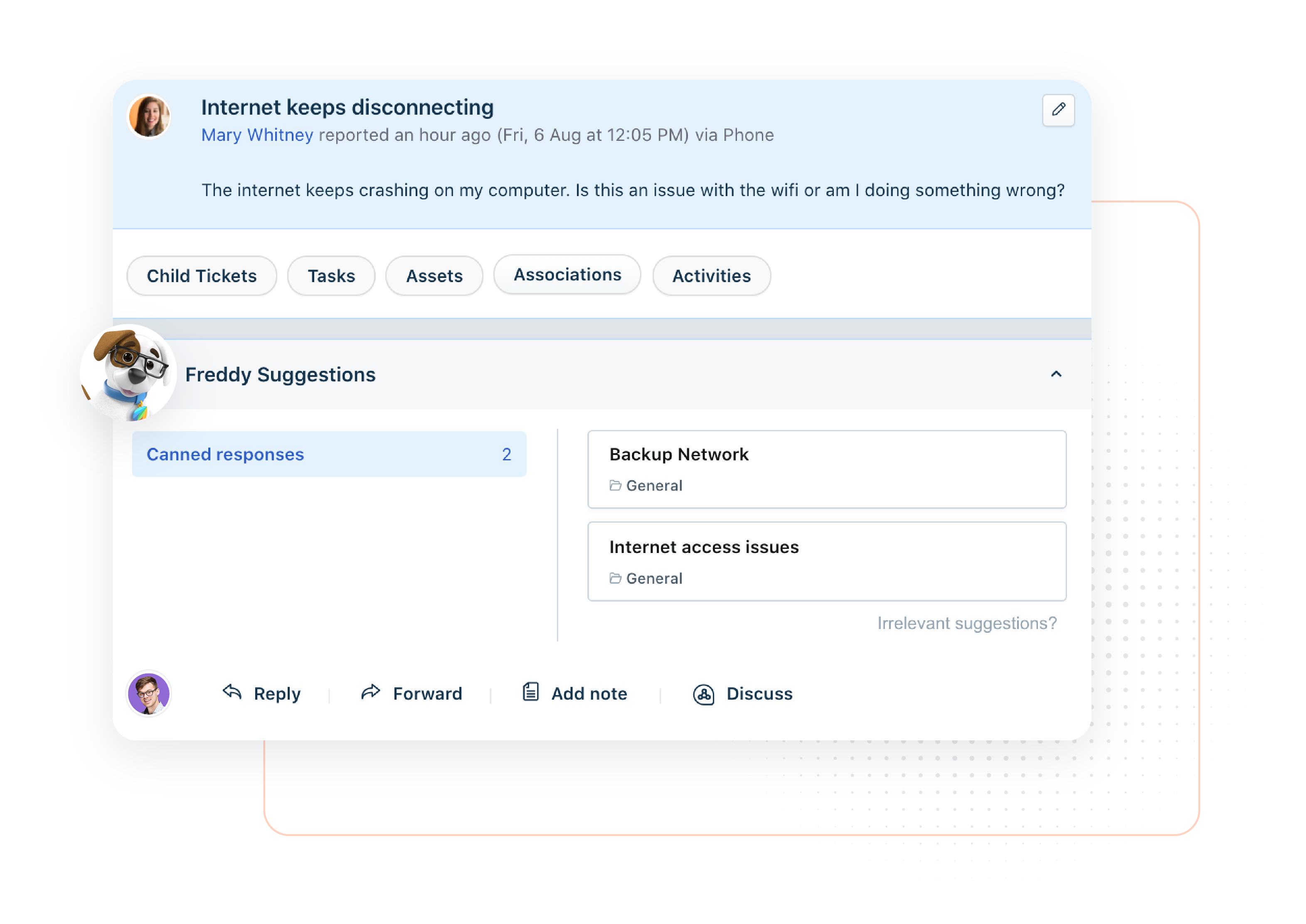
Task: Click the Freddy Suggestions header title
Action: [280, 374]
